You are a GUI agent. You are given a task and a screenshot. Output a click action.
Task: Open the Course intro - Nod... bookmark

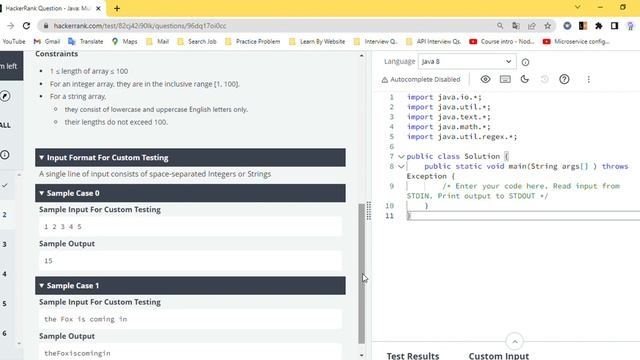[x=502, y=41]
